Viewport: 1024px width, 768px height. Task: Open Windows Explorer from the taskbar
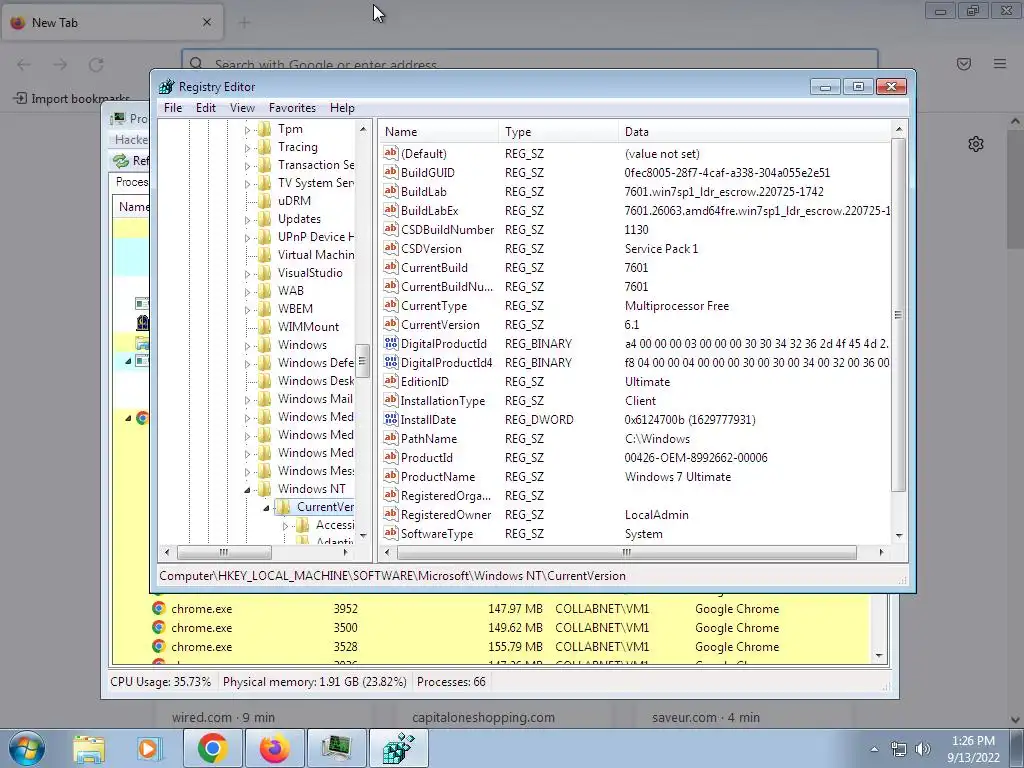pyautogui.click(x=89, y=748)
